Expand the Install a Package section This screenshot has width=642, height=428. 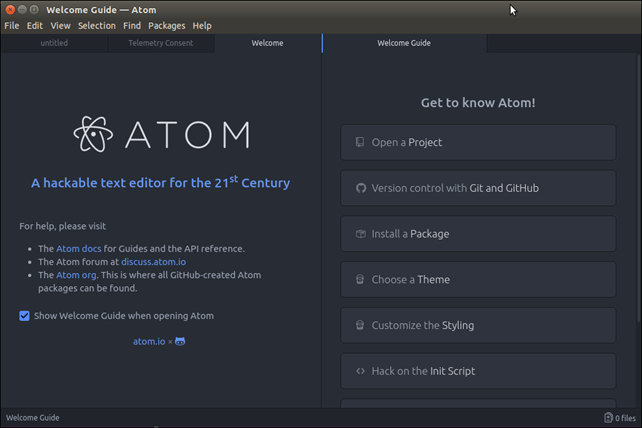[478, 234]
